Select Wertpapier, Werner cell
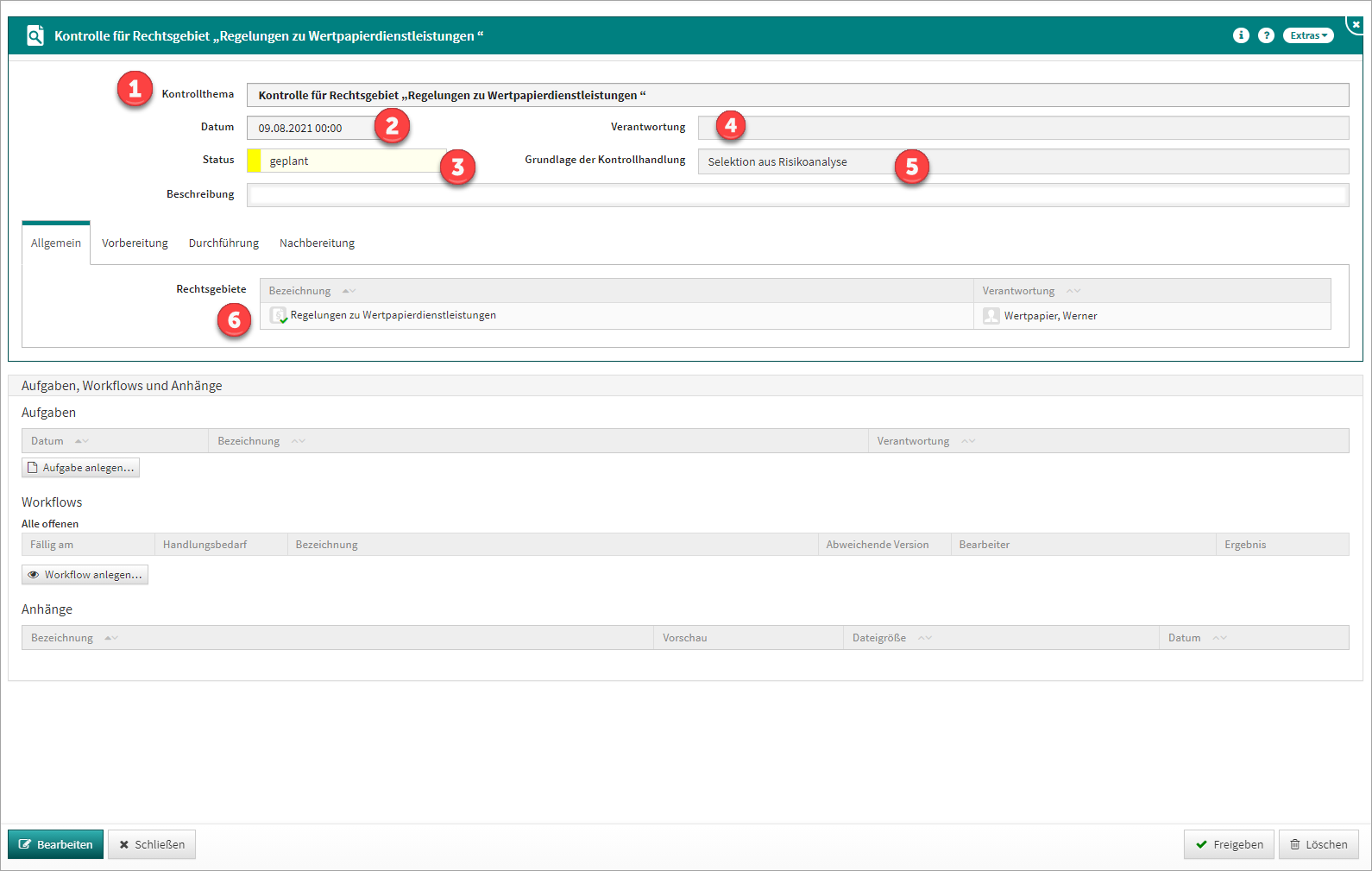Image resolution: width=1372 pixels, height=871 pixels. tap(1152, 316)
